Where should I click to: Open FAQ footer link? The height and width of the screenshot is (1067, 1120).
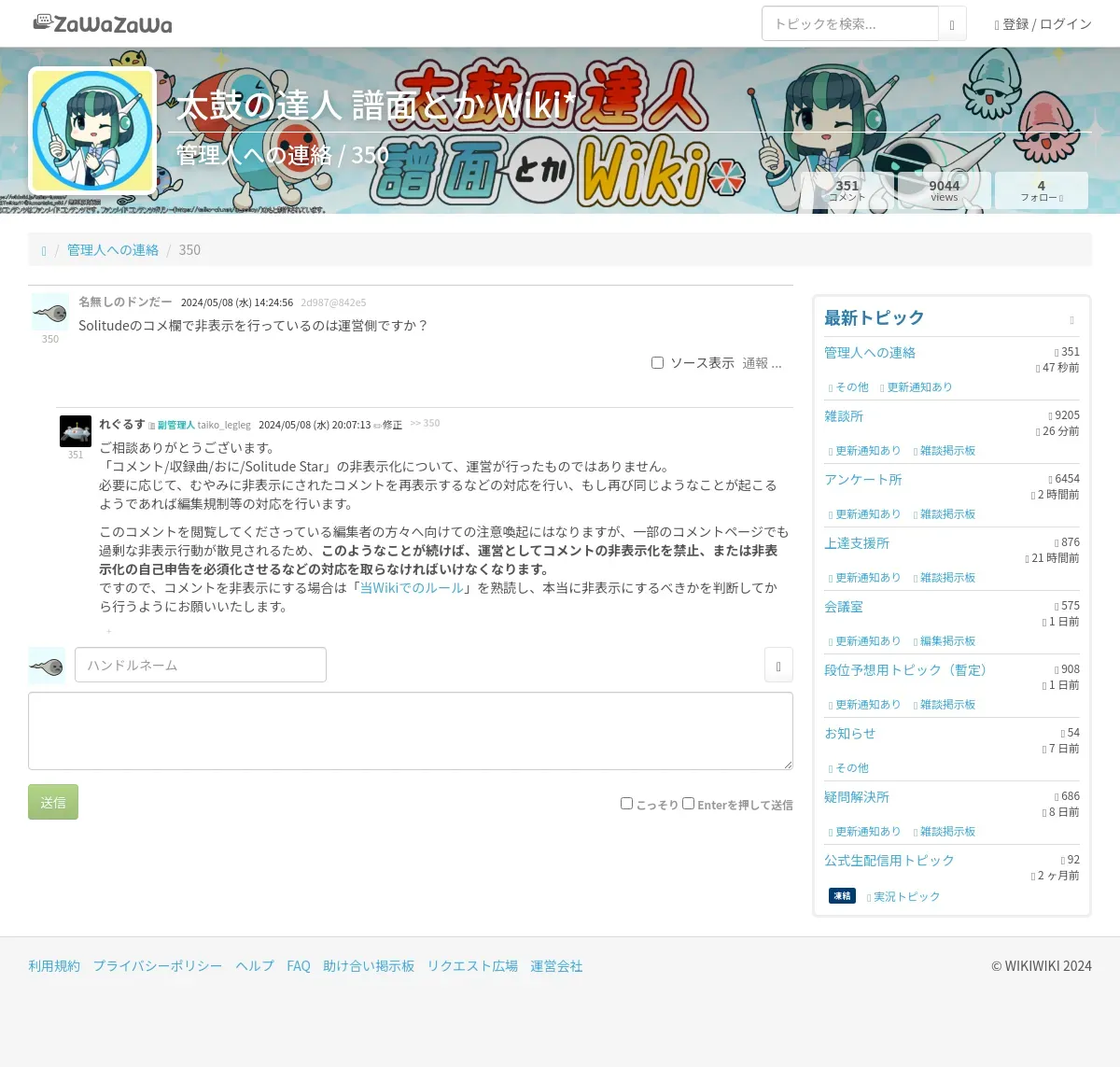click(299, 966)
